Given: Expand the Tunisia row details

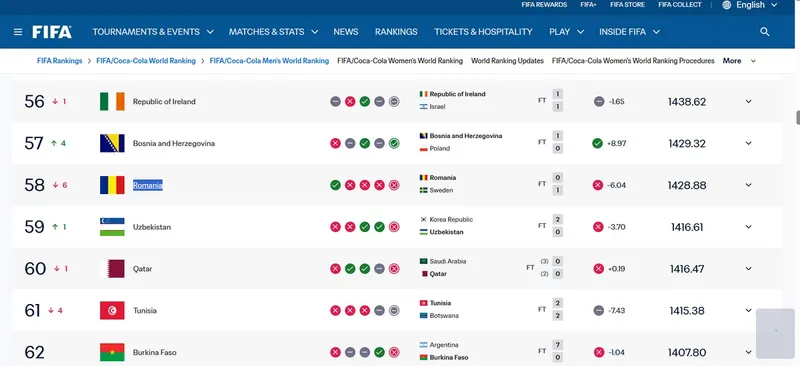Looking at the screenshot, I should pos(748,310).
